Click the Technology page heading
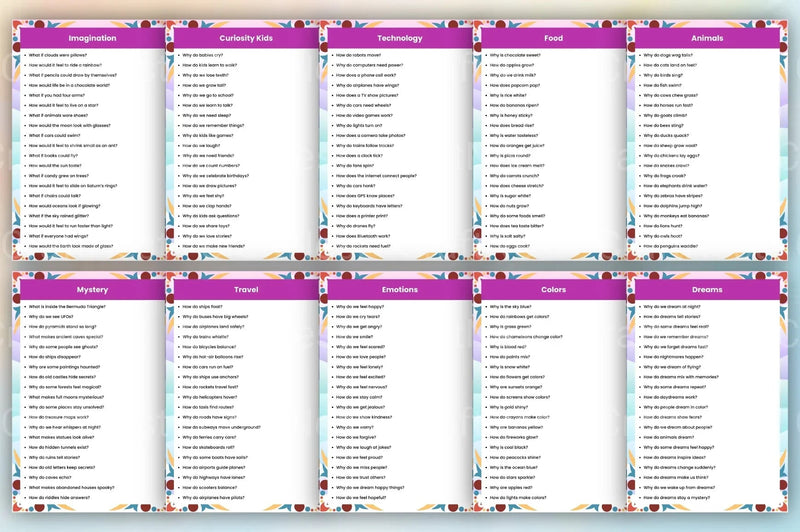This screenshot has height=532, width=800. pyautogui.click(x=399, y=38)
